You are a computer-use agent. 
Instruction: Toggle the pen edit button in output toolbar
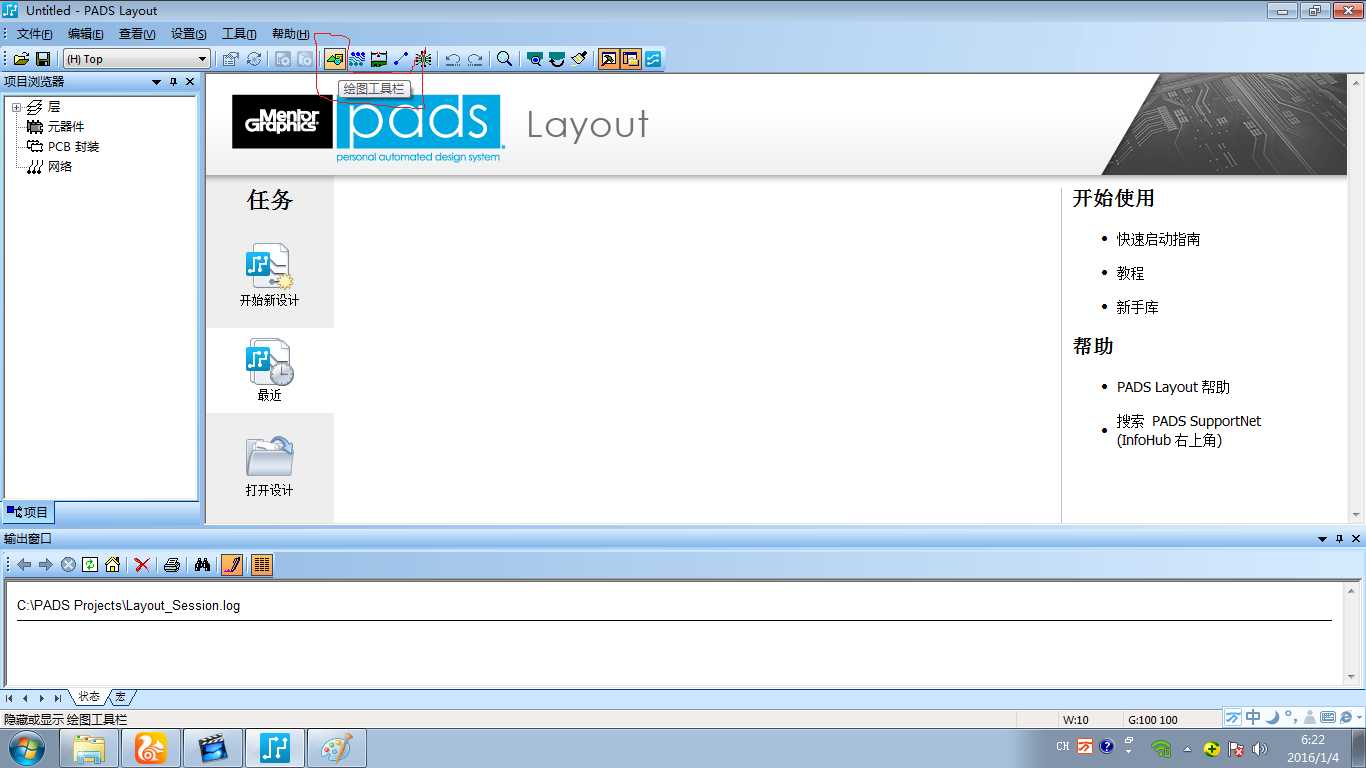pos(231,565)
